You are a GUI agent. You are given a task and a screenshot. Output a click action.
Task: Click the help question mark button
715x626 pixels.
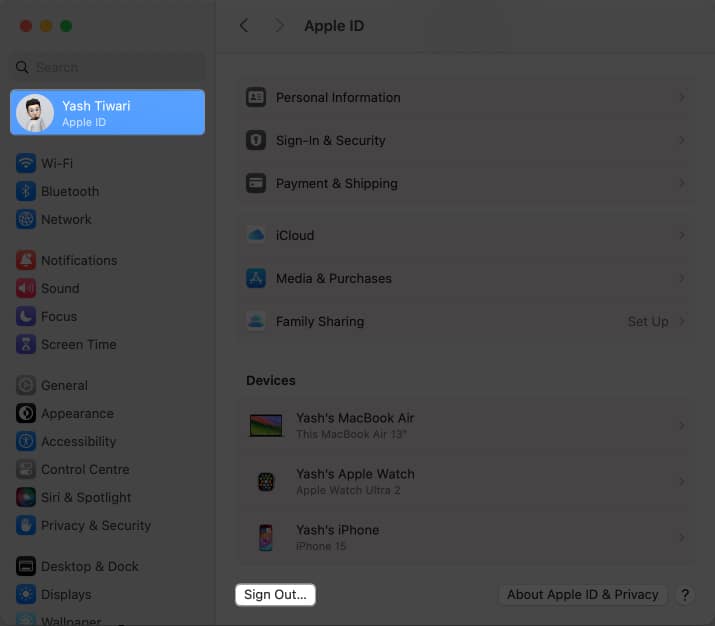point(685,595)
